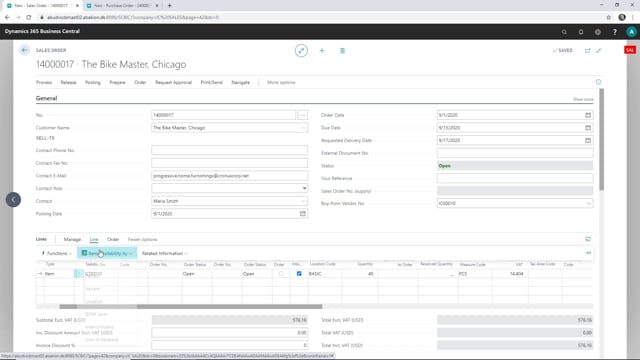
Task: Toggle the checked checkbox in the item line
Action: (x=299, y=273)
